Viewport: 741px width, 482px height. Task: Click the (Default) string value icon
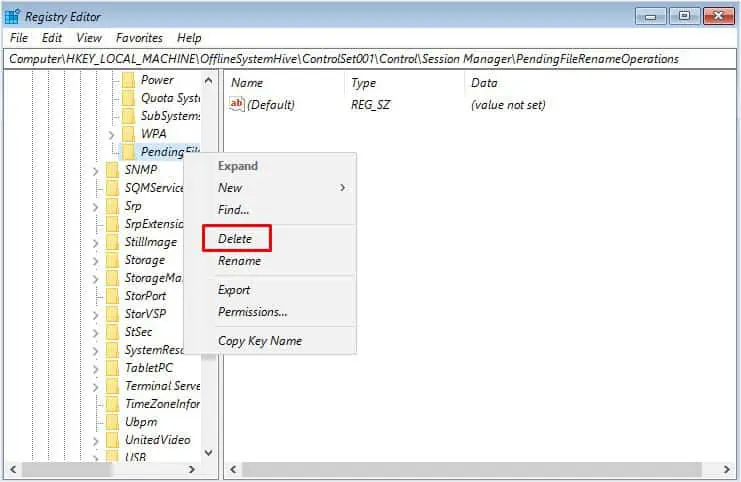click(x=236, y=104)
